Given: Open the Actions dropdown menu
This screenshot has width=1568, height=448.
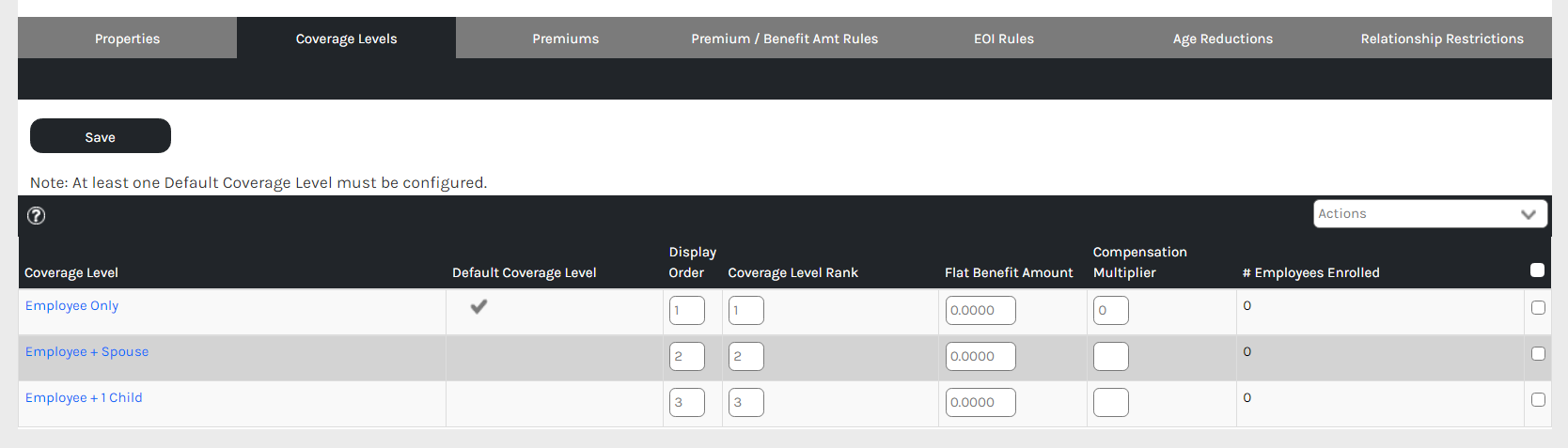Looking at the screenshot, I should (x=1429, y=214).
